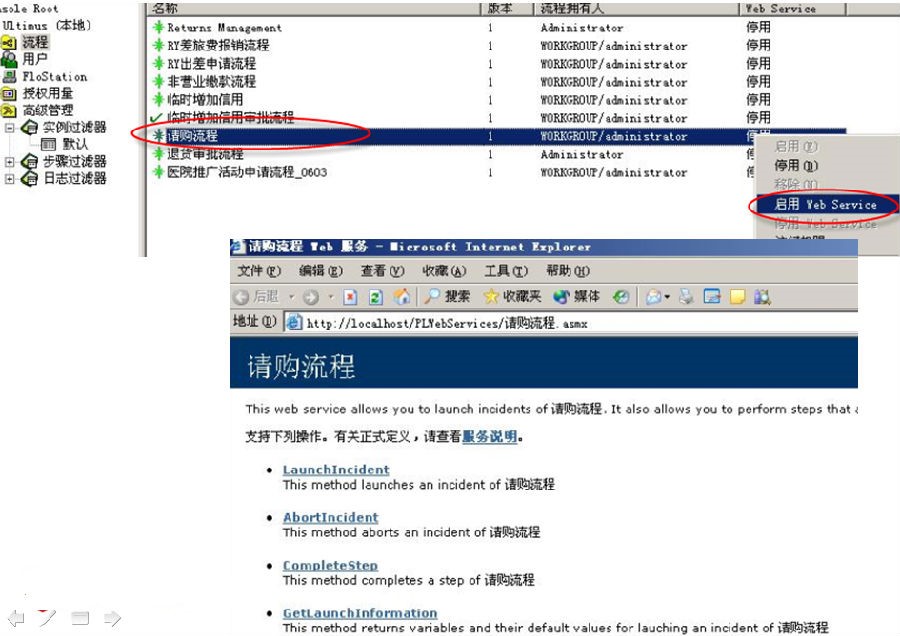Expand the 步骤过滤器 tree node

point(9,160)
